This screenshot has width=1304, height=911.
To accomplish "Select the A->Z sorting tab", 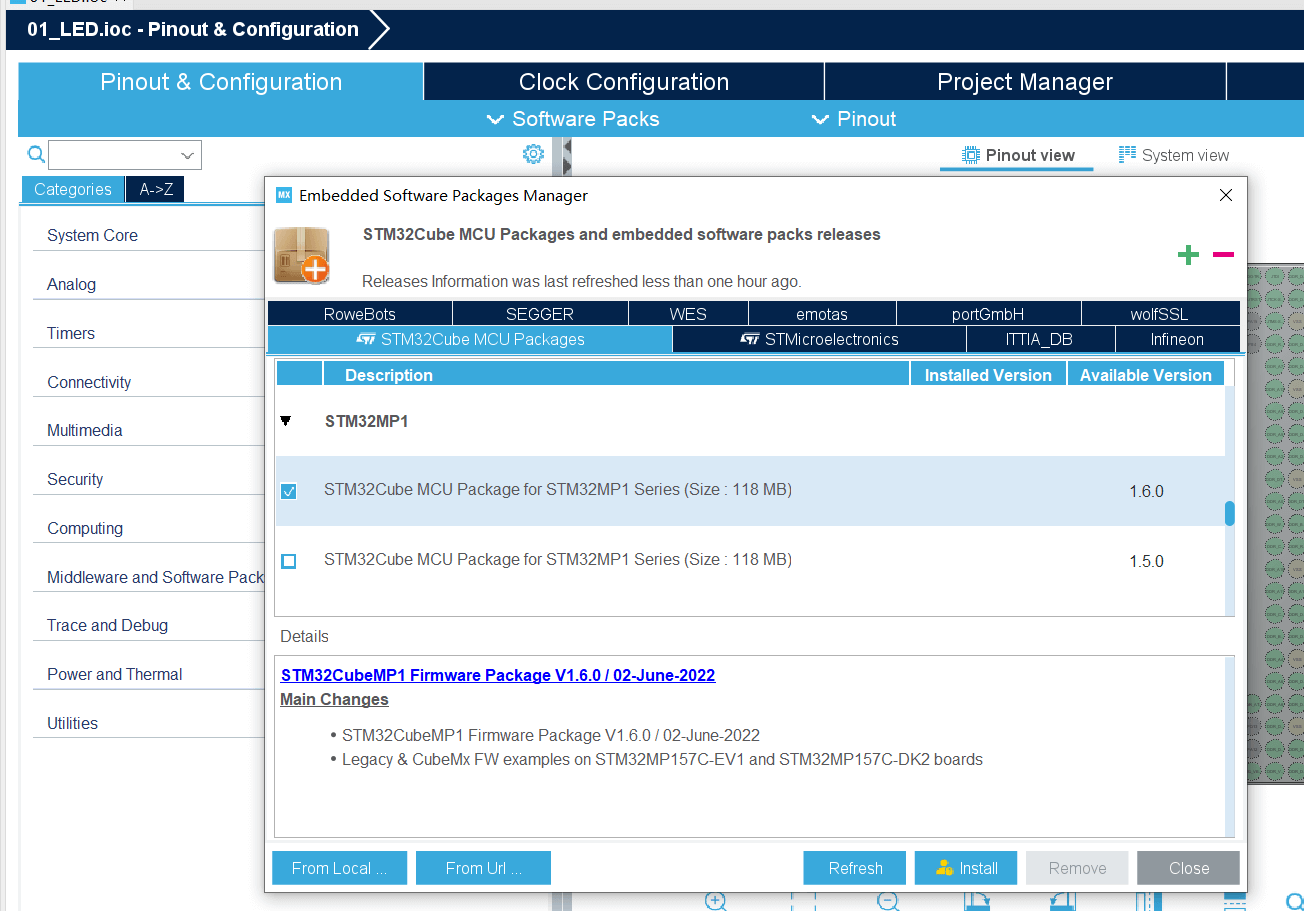I will [156, 189].
